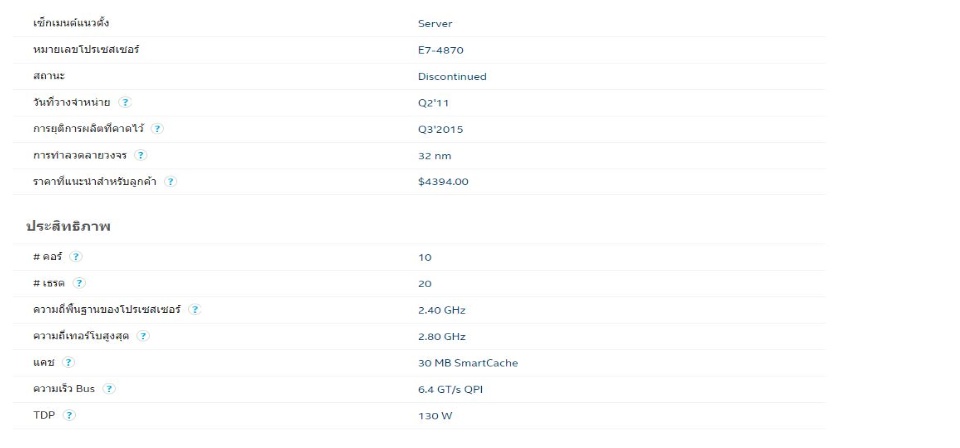The height and width of the screenshot is (448, 960).
Task: Click the E7-4870 processor number value
Action: pyautogui.click(x=441, y=50)
